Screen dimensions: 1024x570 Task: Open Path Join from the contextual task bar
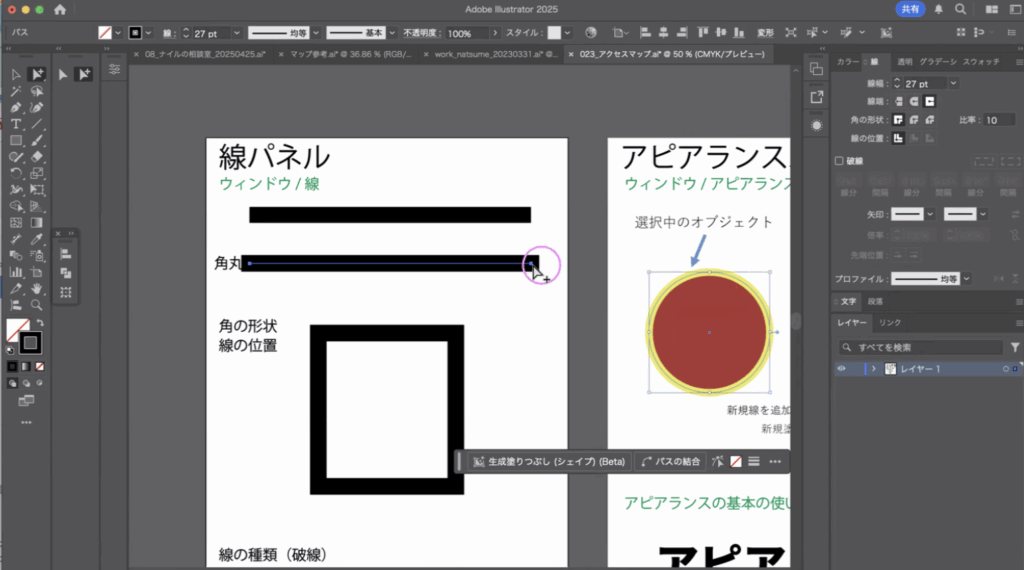point(673,462)
